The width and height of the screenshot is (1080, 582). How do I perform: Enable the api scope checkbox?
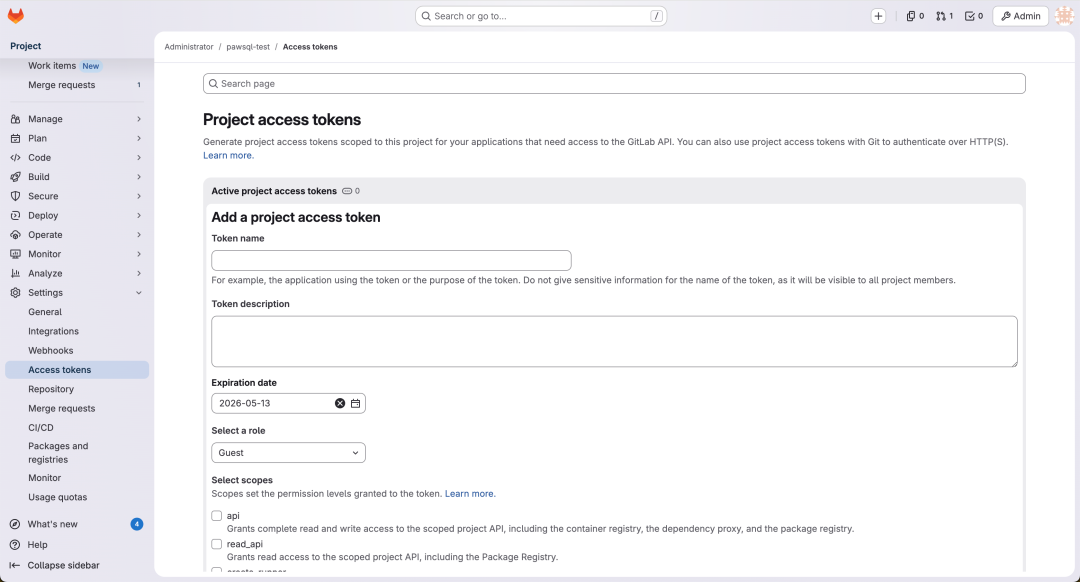217,516
